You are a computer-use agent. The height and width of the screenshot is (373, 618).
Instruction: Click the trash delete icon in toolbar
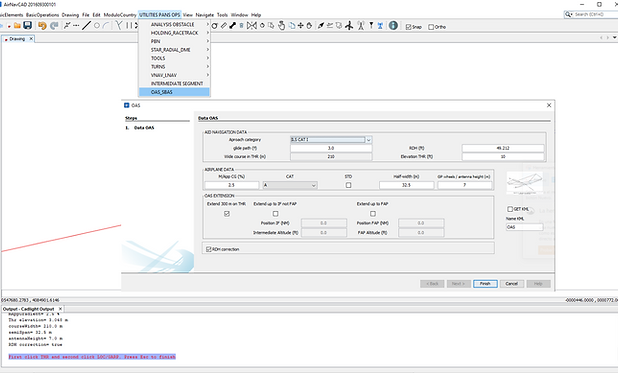tap(242, 26)
